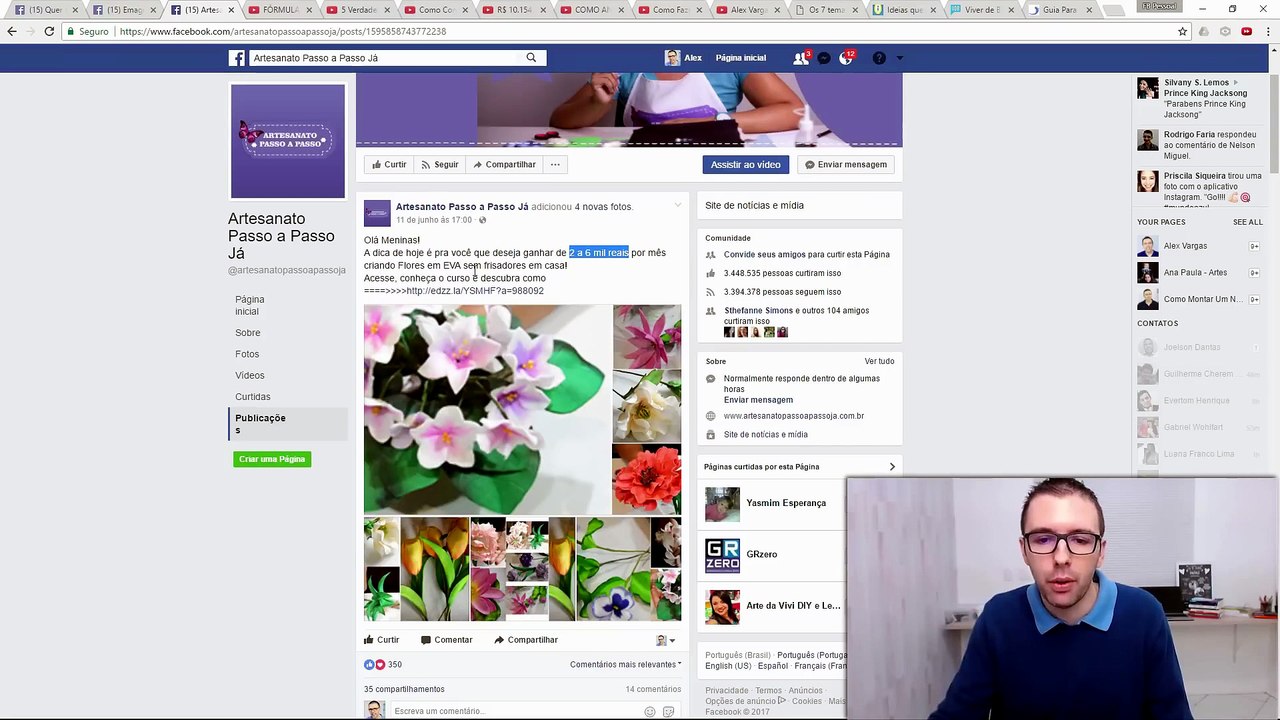1280x720 pixels.
Task: Click the browser address bar
Action: tap(620, 31)
